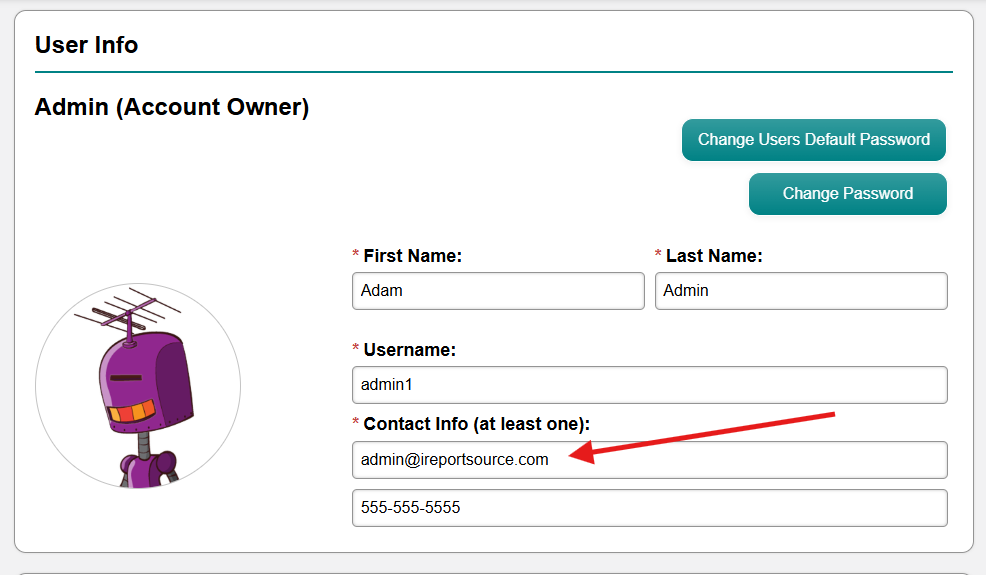The image size is (986, 575).
Task: Click the red asterisk beside First Name
Action: click(x=356, y=254)
